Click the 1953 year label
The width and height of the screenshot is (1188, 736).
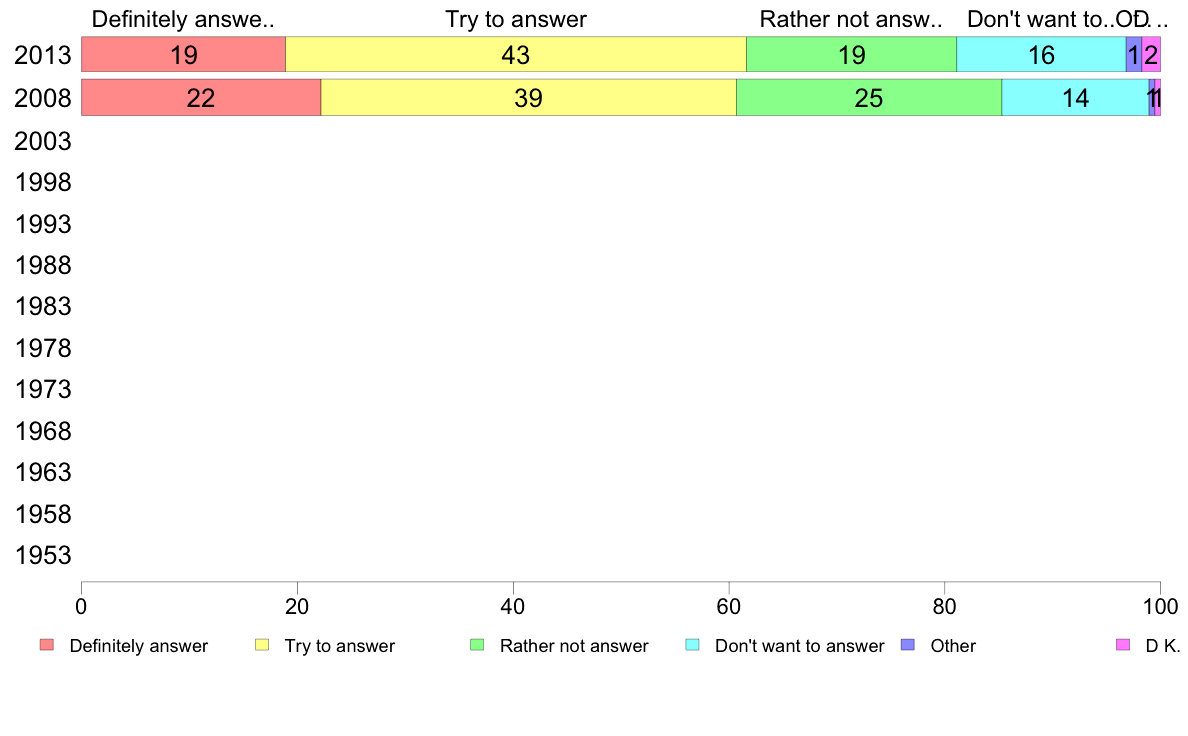pos(42,556)
